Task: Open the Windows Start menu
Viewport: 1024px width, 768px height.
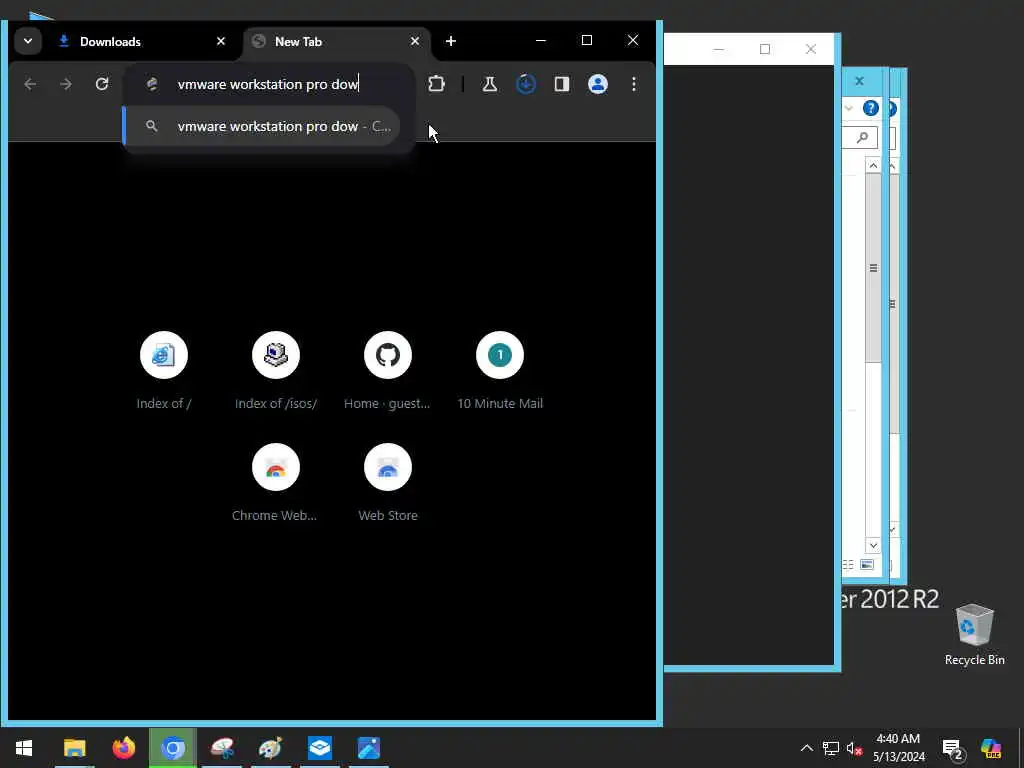Action: click(x=24, y=748)
